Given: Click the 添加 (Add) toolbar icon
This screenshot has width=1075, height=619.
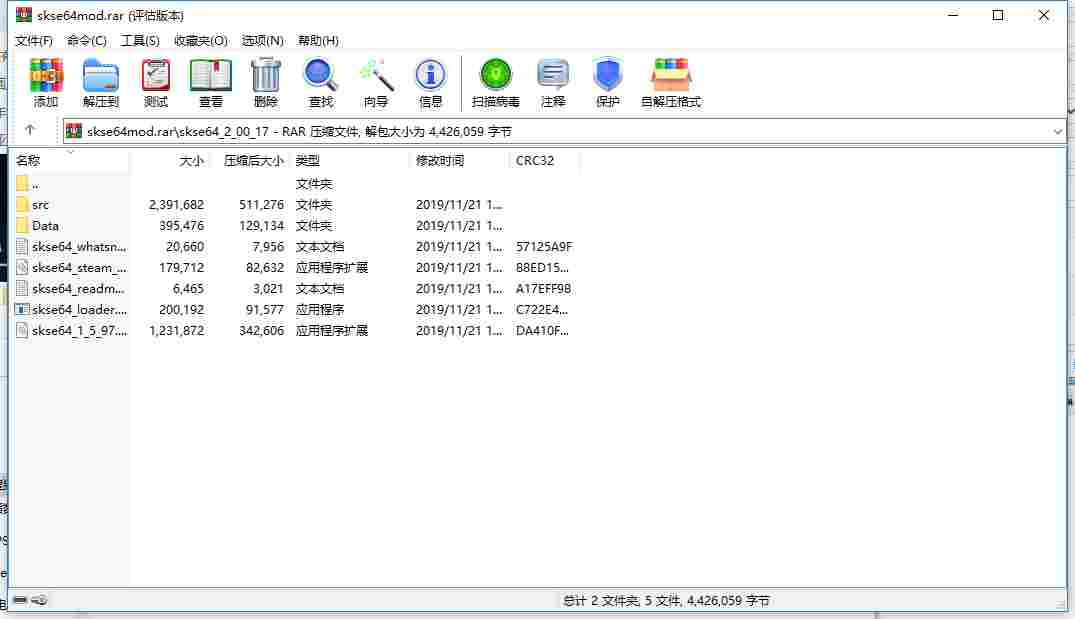Looking at the screenshot, I should [46, 82].
